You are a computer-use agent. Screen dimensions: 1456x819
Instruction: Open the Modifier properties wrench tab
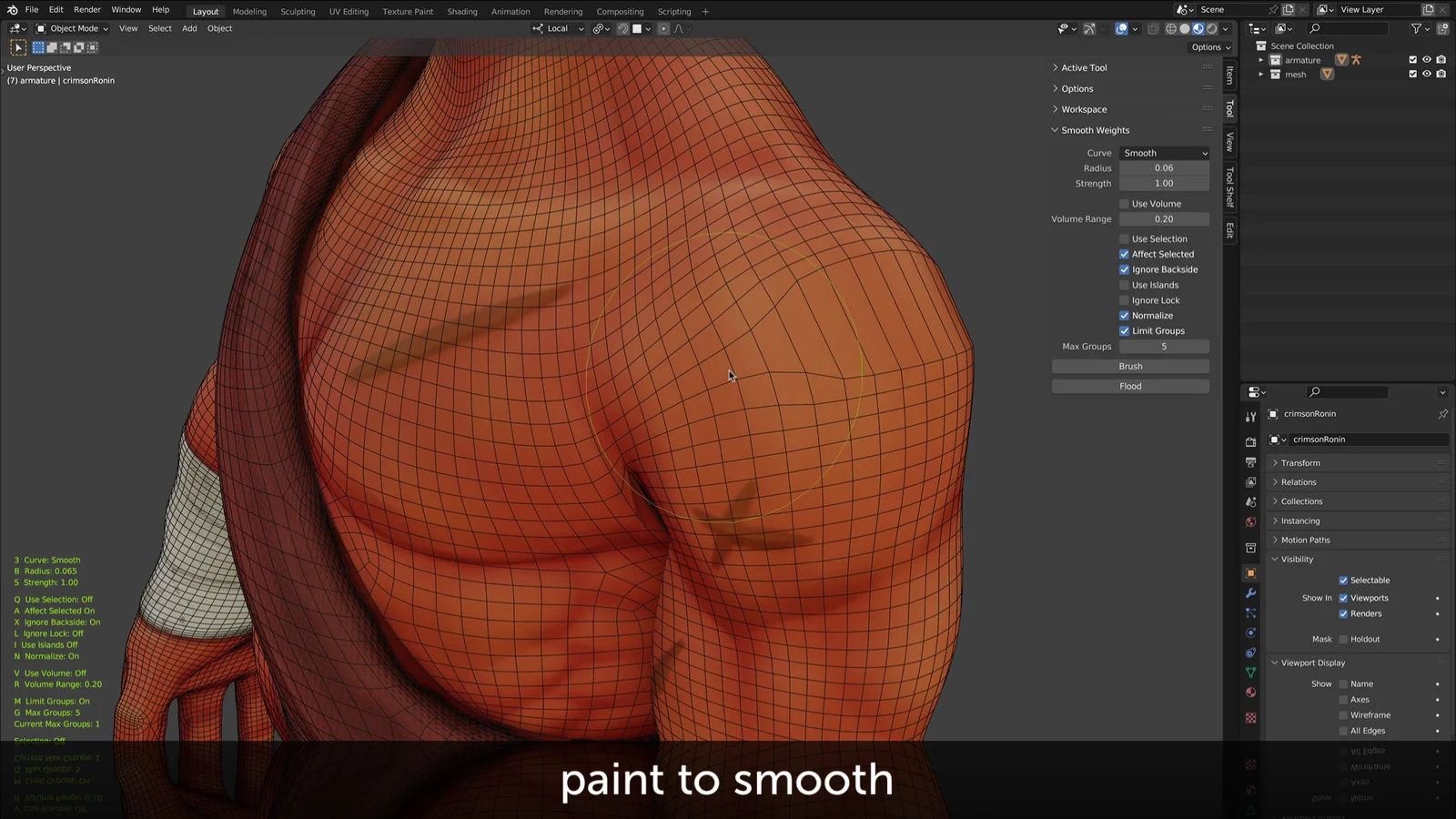pos(1250,593)
